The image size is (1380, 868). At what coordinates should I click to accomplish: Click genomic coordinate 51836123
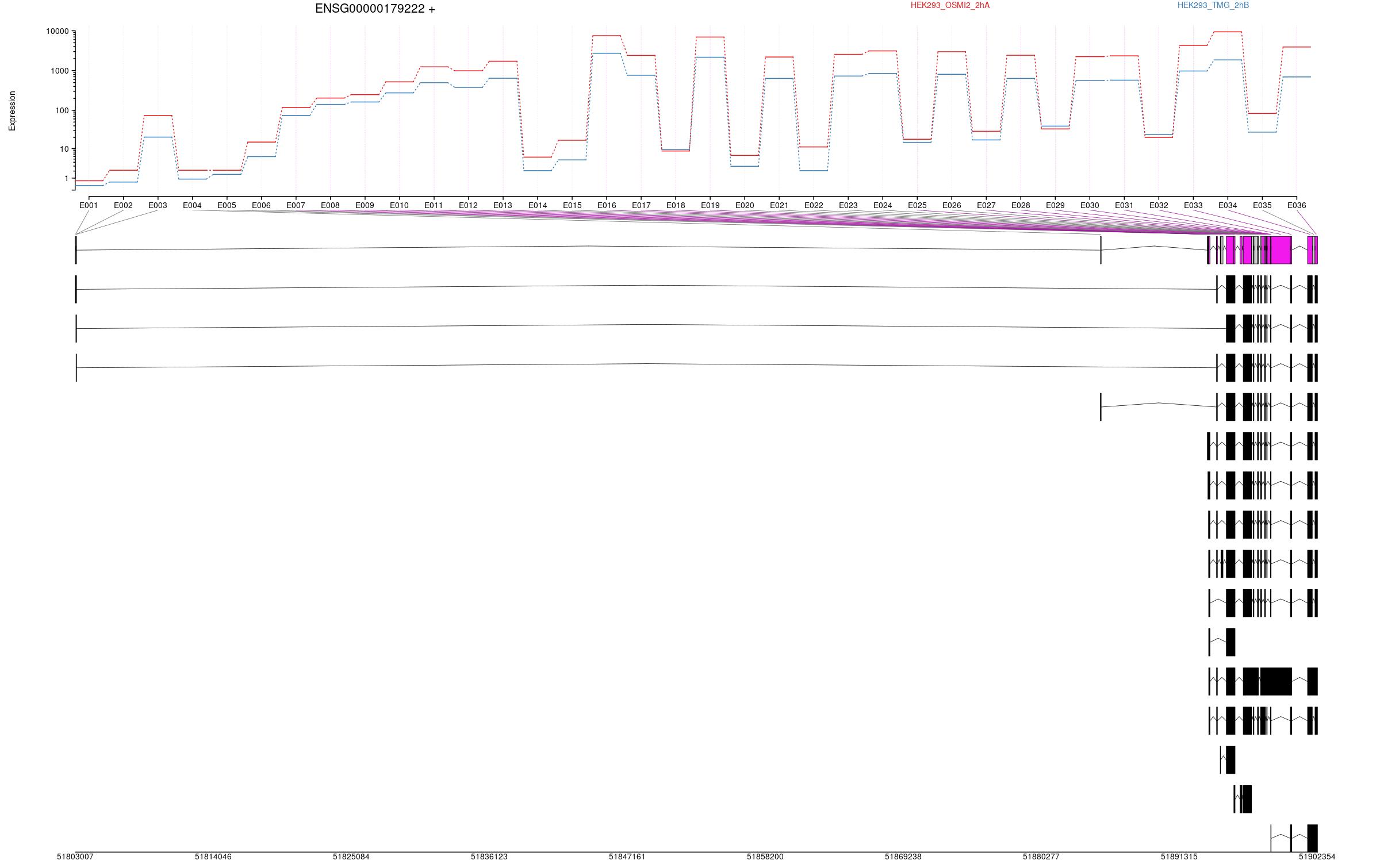489,857
